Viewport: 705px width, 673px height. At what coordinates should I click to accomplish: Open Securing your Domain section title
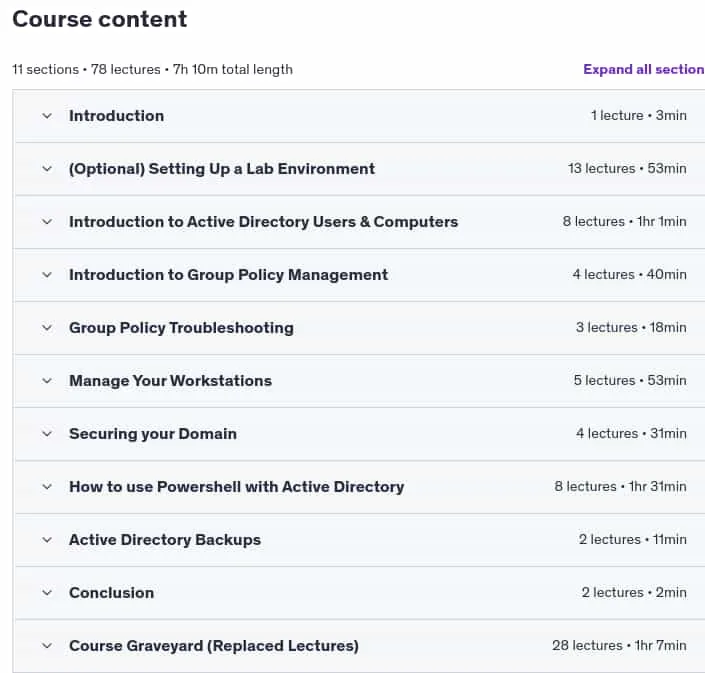[x=153, y=434]
